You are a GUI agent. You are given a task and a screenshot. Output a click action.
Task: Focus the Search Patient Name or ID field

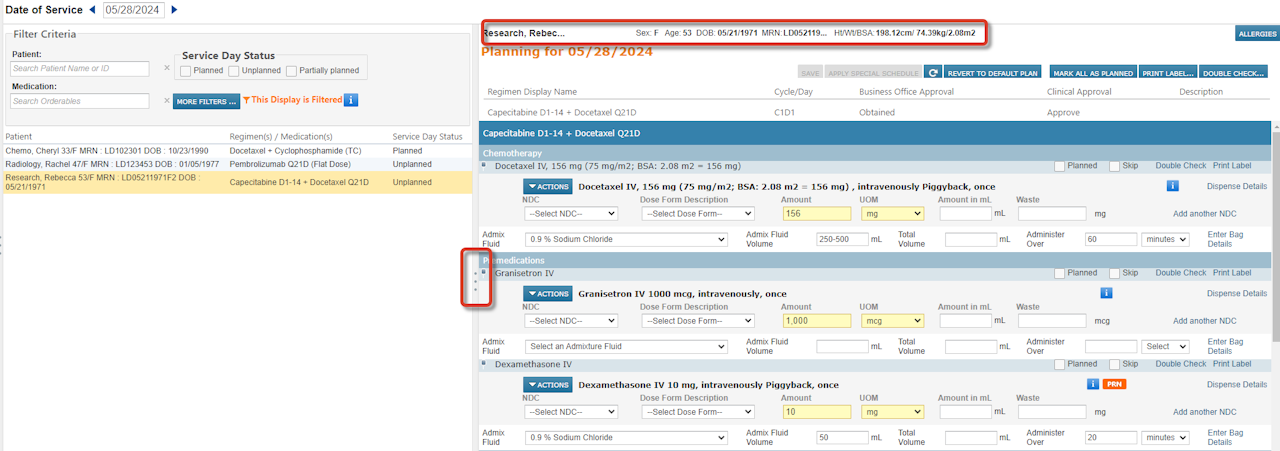coord(79,69)
